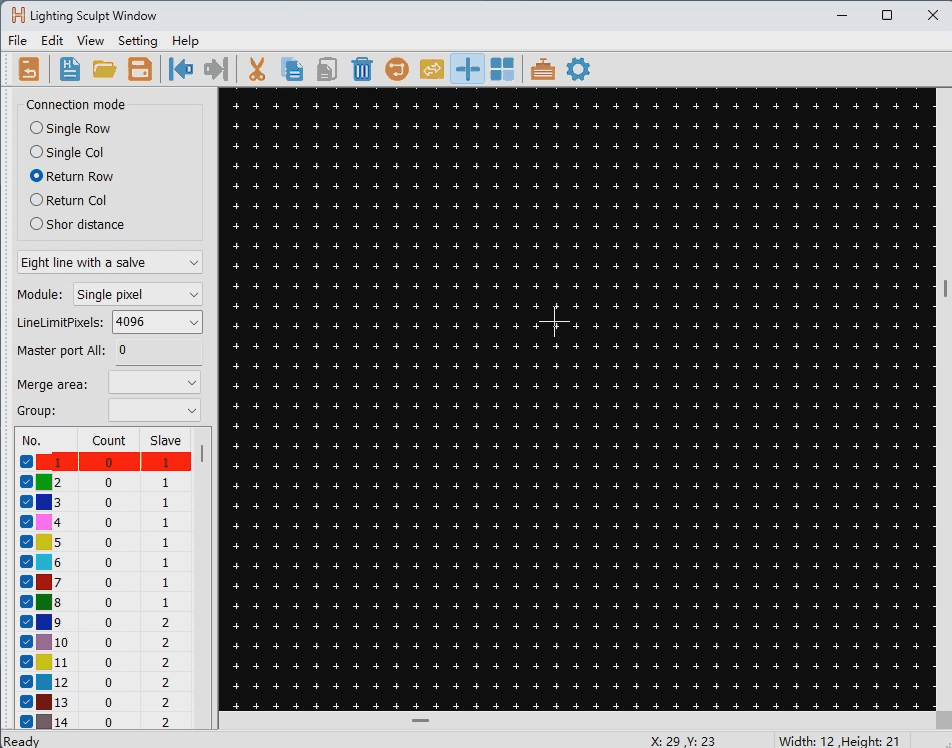Switch to Single Col connection mode

click(37, 152)
